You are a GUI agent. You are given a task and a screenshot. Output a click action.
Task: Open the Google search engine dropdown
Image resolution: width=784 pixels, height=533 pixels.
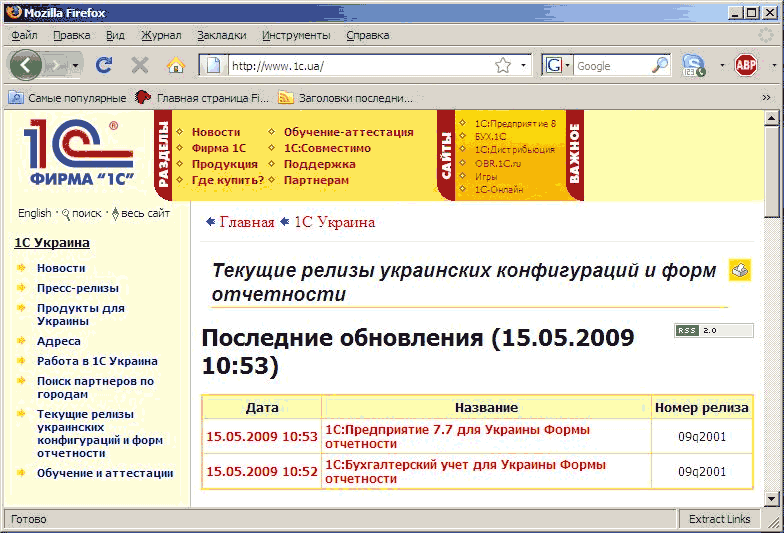pyautogui.click(x=558, y=66)
